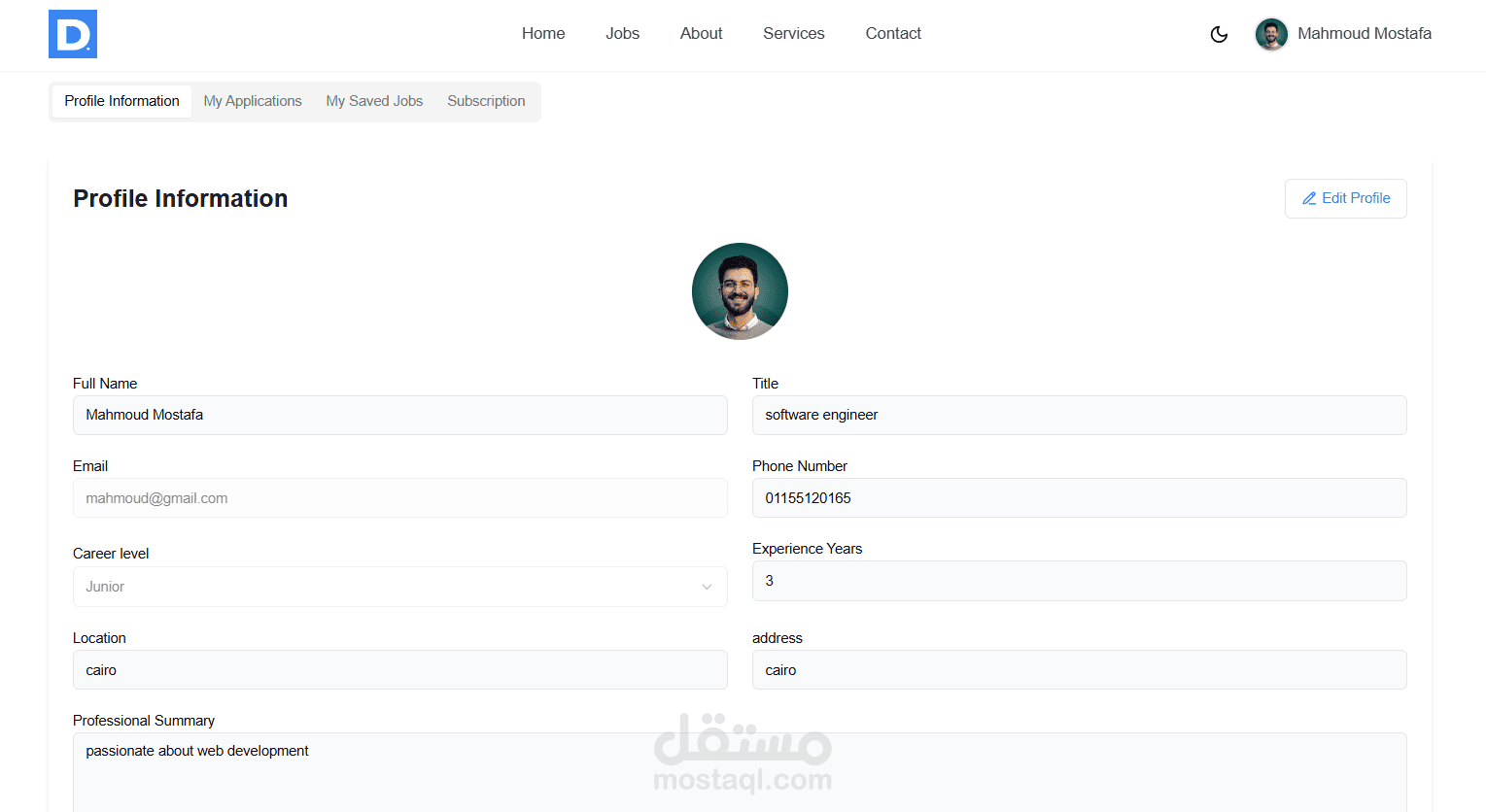
Task: Open Mahmoud Mostafa account menu
Action: click(1343, 34)
